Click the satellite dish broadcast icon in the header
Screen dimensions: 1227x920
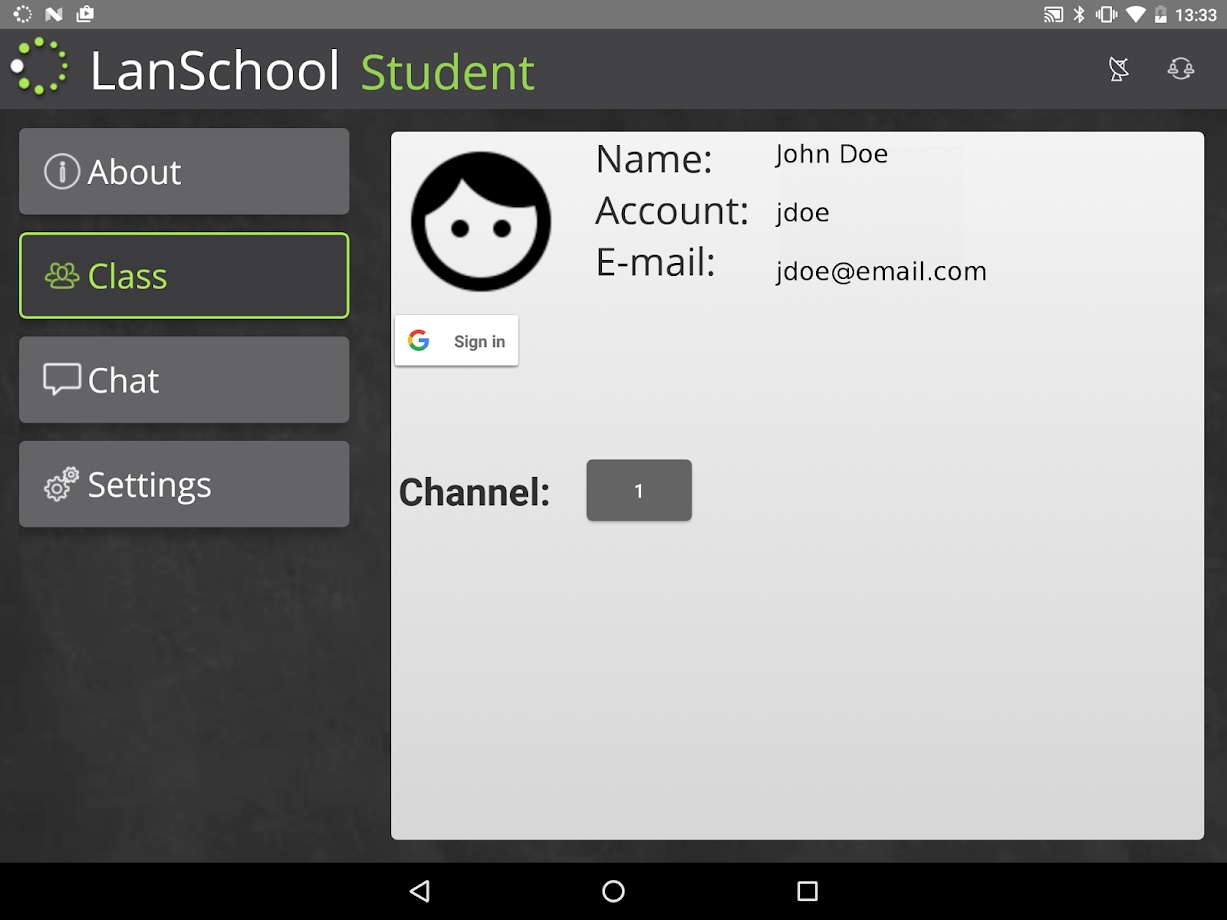click(1118, 69)
